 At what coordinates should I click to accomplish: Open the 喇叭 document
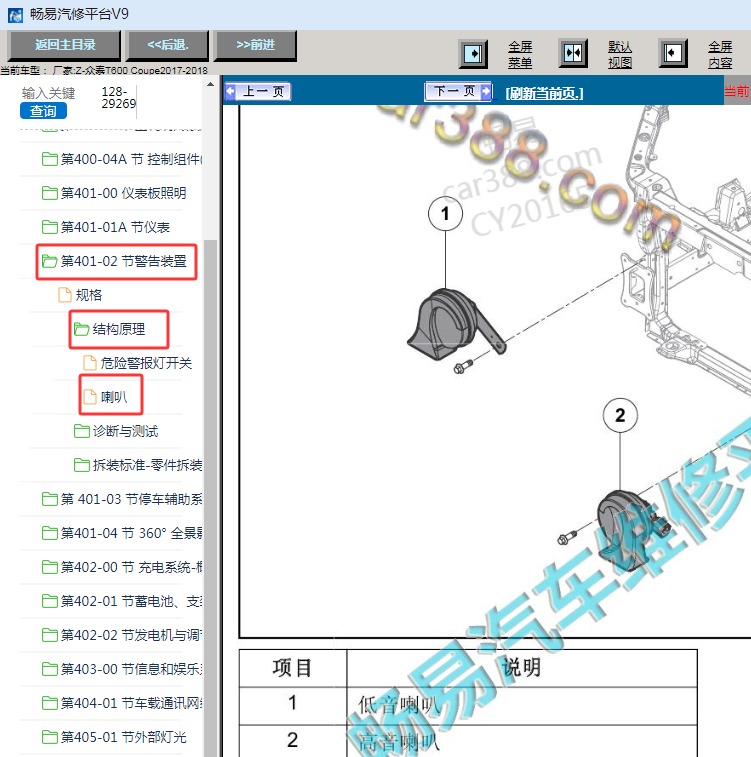click(x=106, y=397)
